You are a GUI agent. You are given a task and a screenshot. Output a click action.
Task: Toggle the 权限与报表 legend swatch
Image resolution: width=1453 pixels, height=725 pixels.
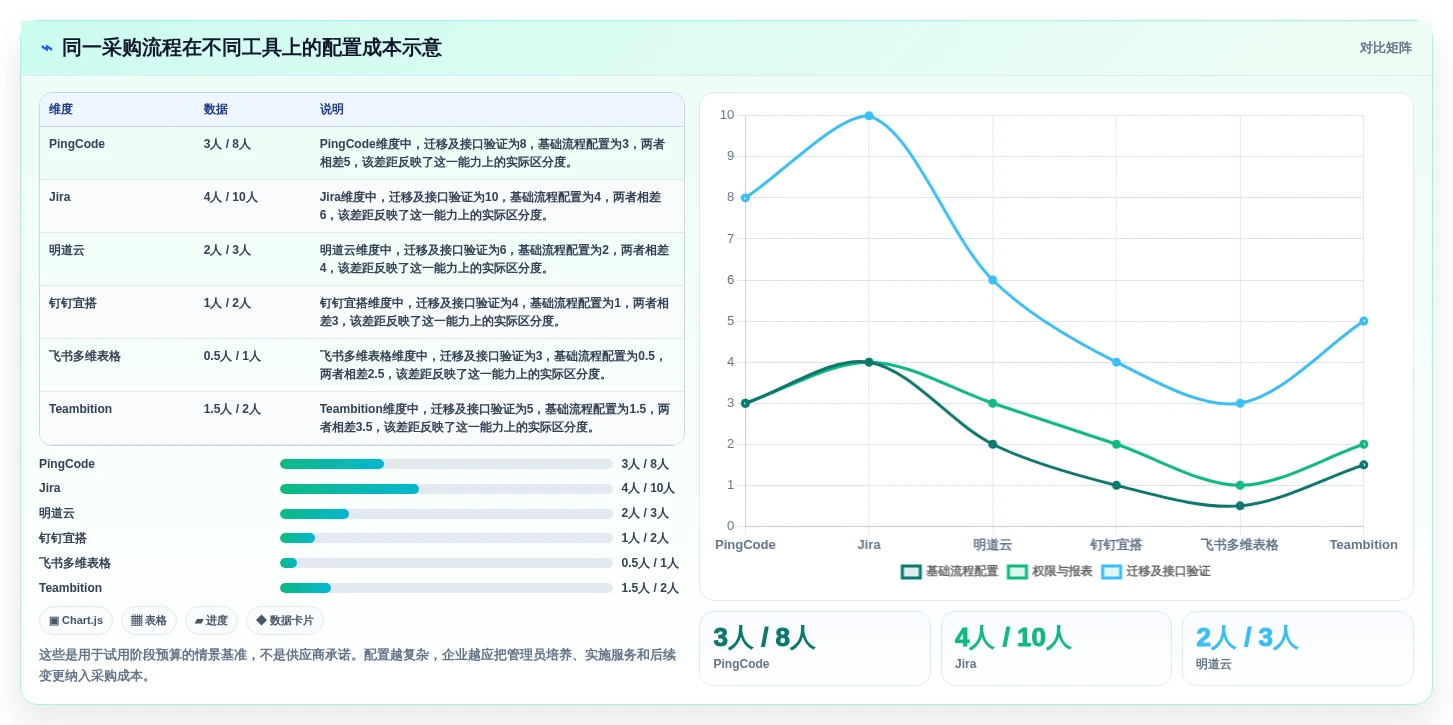1017,572
